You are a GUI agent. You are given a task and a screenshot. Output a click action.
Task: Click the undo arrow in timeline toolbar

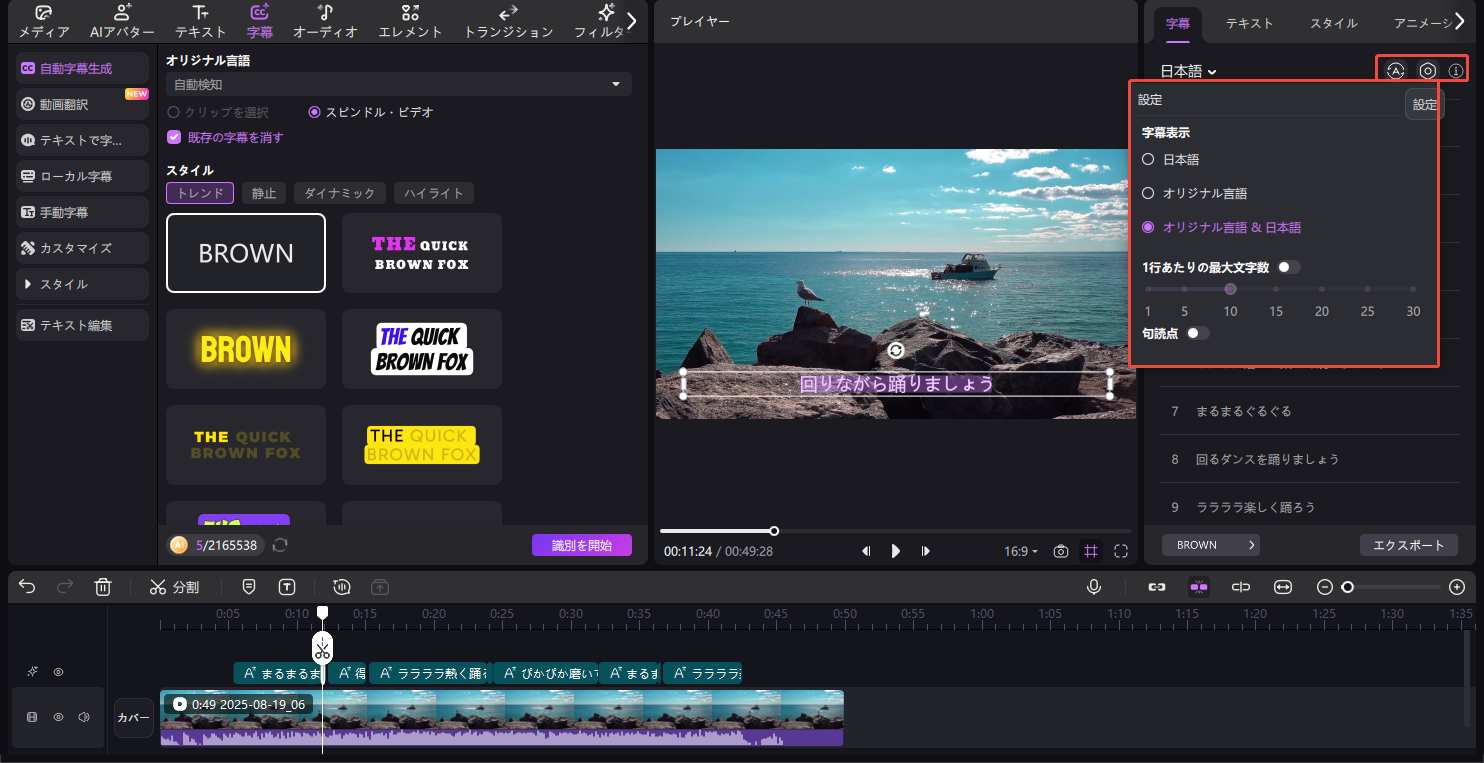(x=27, y=587)
